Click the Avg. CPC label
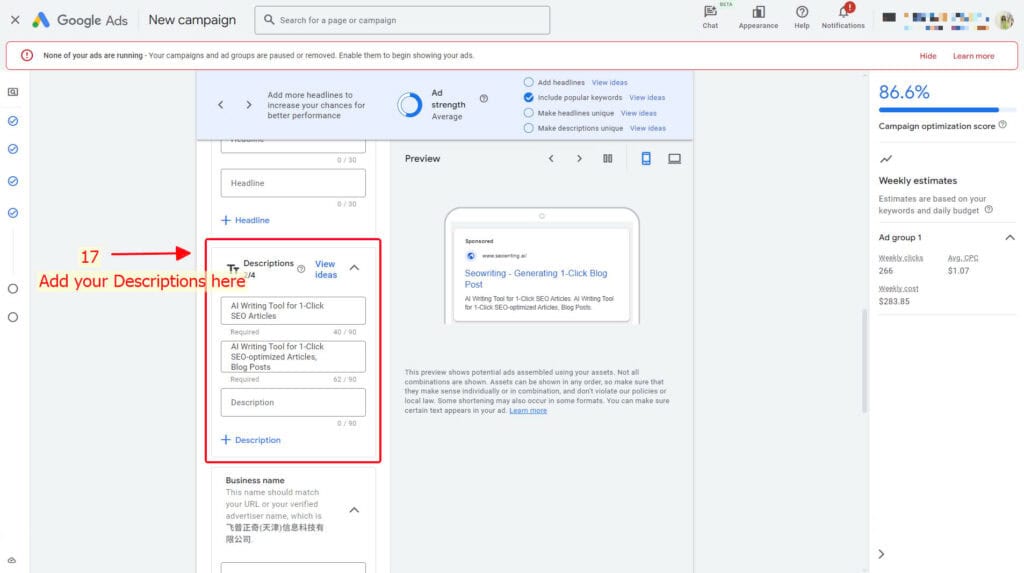This screenshot has width=1024, height=573. [963, 258]
